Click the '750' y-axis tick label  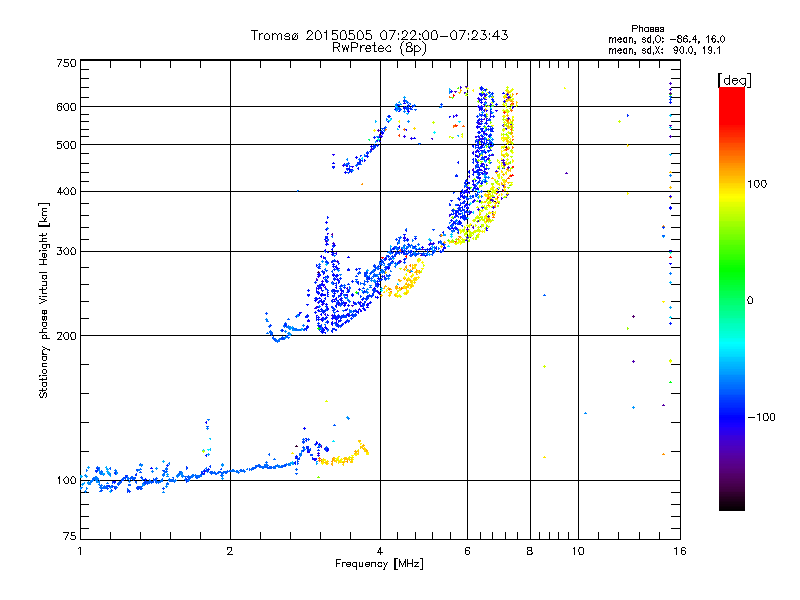[67, 63]
